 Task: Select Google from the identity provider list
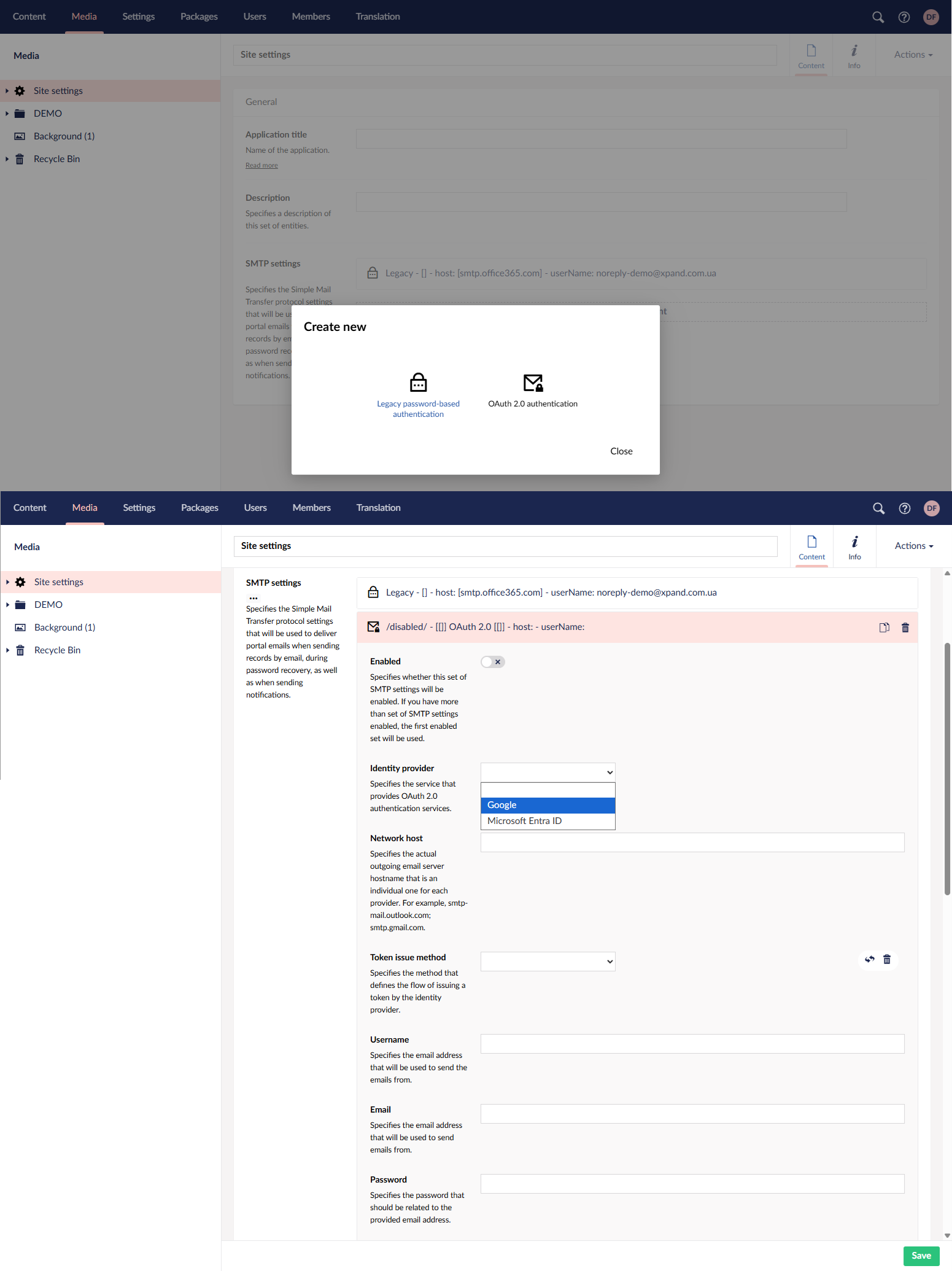(x=548, y=805)
